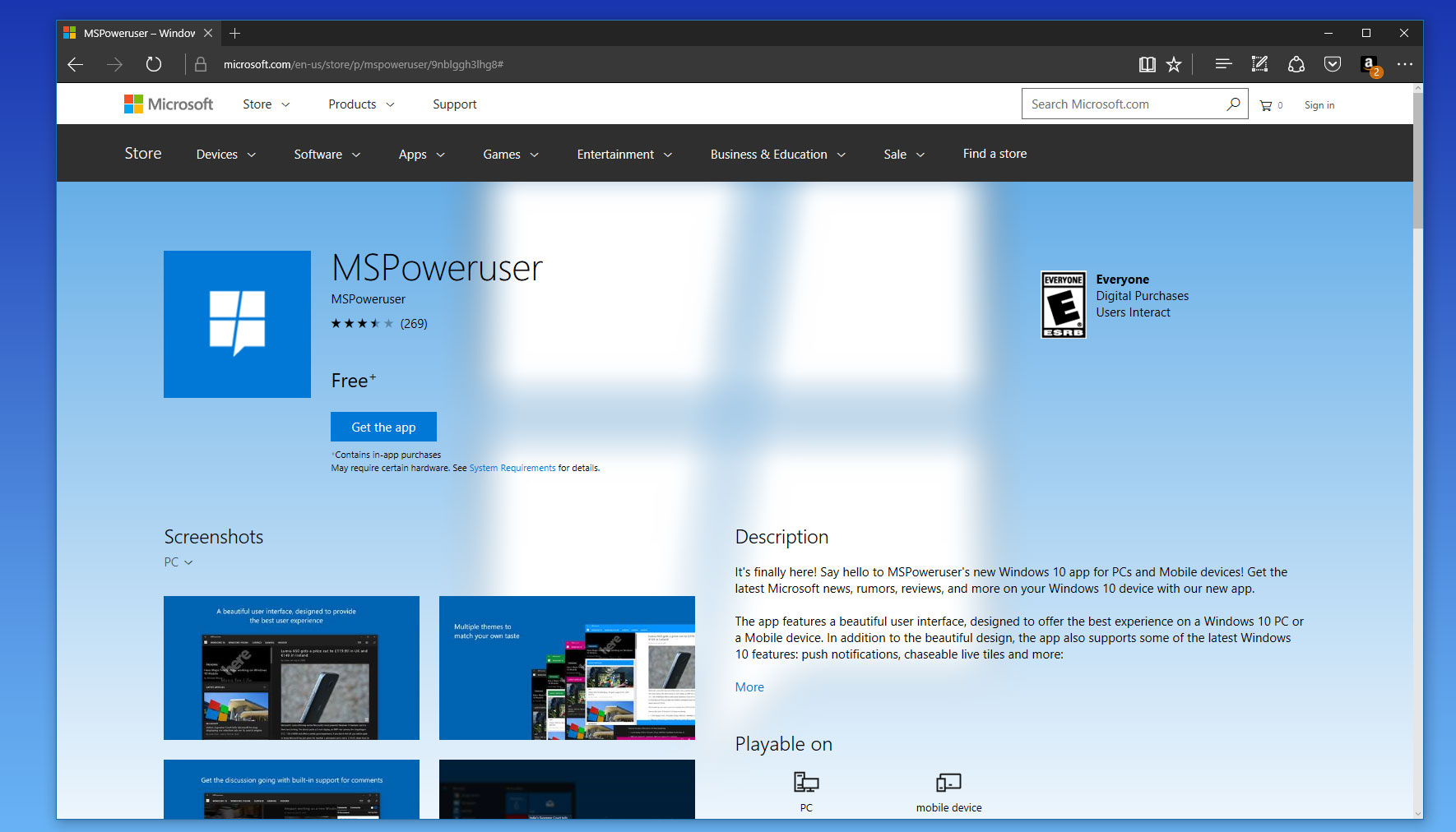This screenshot has width=1456, height=832.
Task: Add page to favorites star
Action: click(1174, 64)
